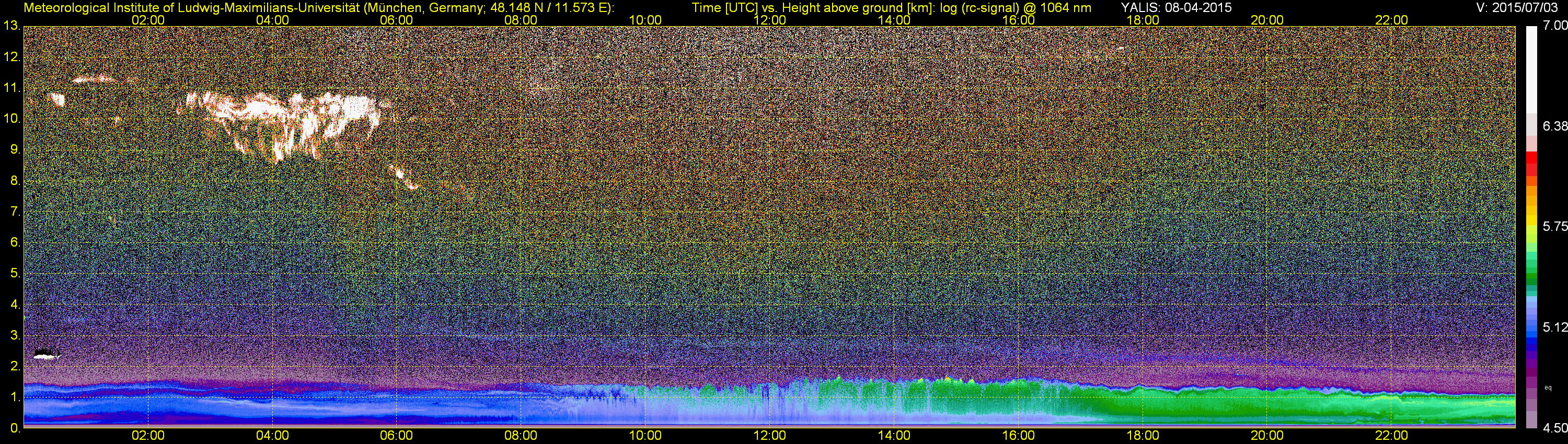1568x444 pixels.
Task: Pick the 10 km label on the height axis
Action: coord(11,119)
